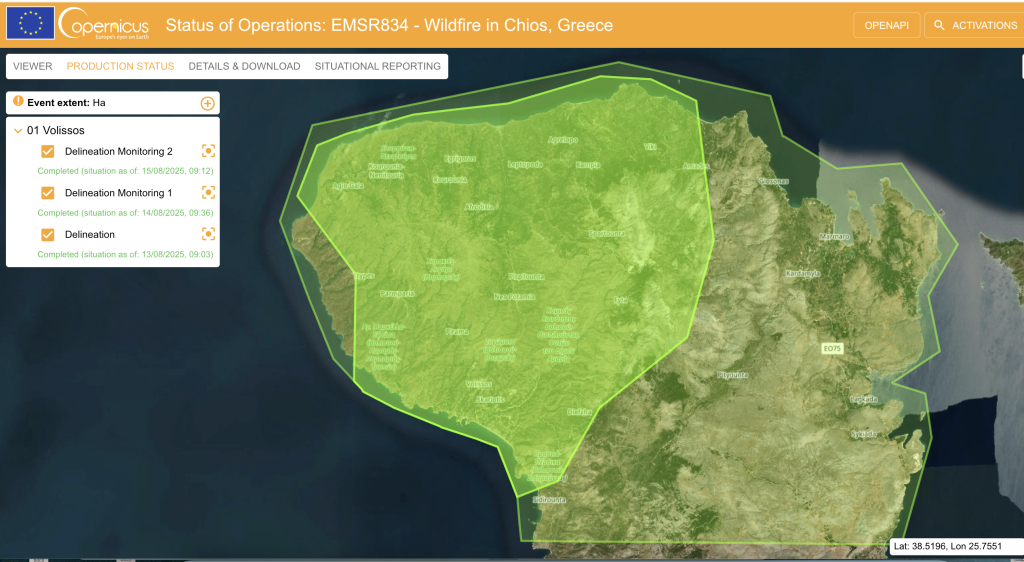Click the European Union flag icon

pyautogui.click(x=30, y=23)
